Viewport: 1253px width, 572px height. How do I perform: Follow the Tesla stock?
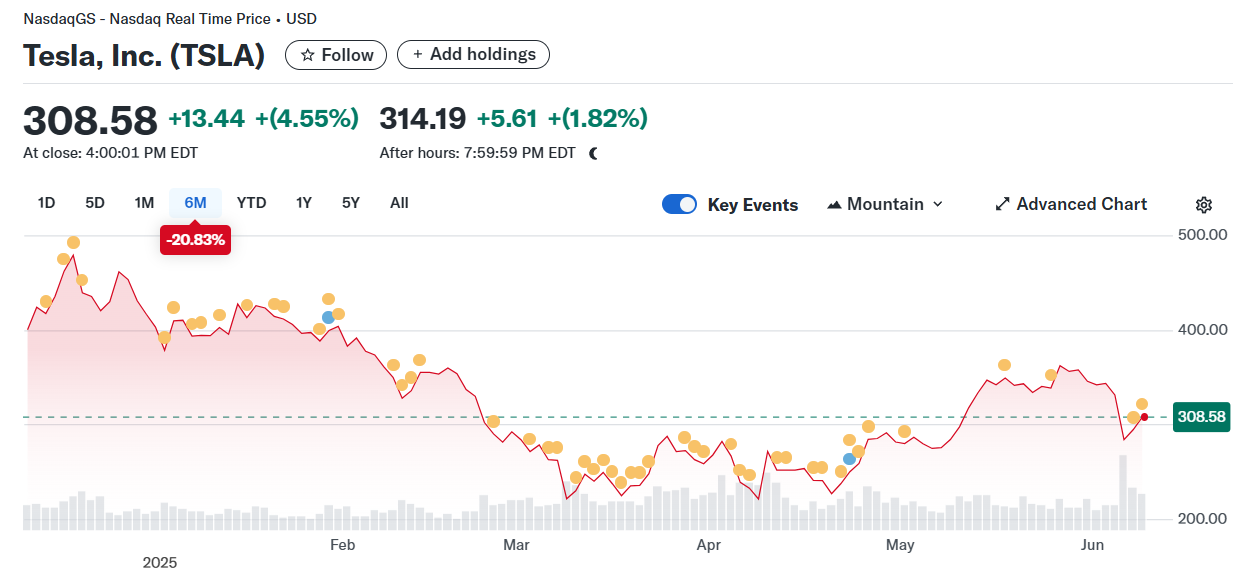(x=336, y=55)
